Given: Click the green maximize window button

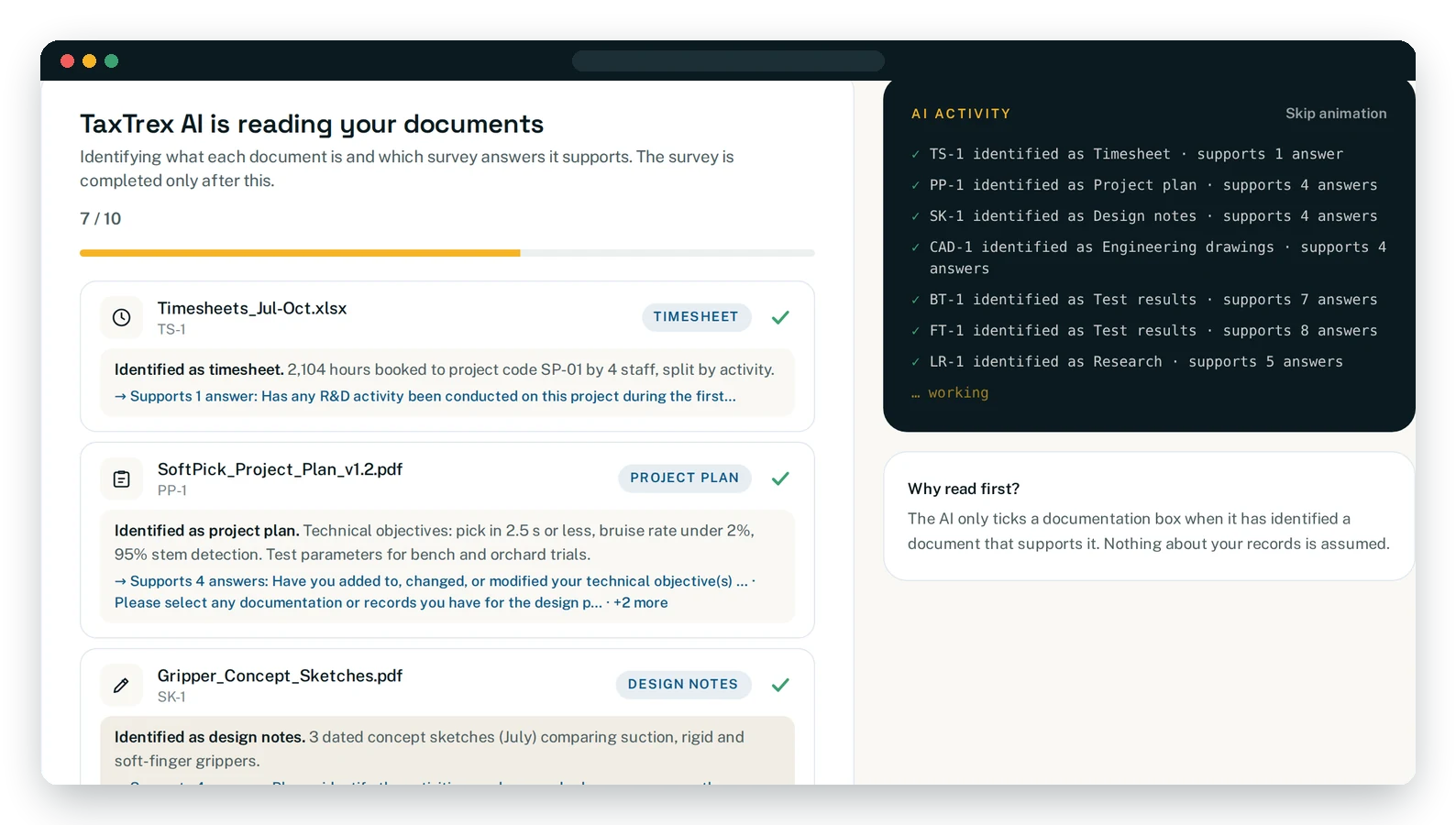Looking at the screenshot, I should [112, 61].
